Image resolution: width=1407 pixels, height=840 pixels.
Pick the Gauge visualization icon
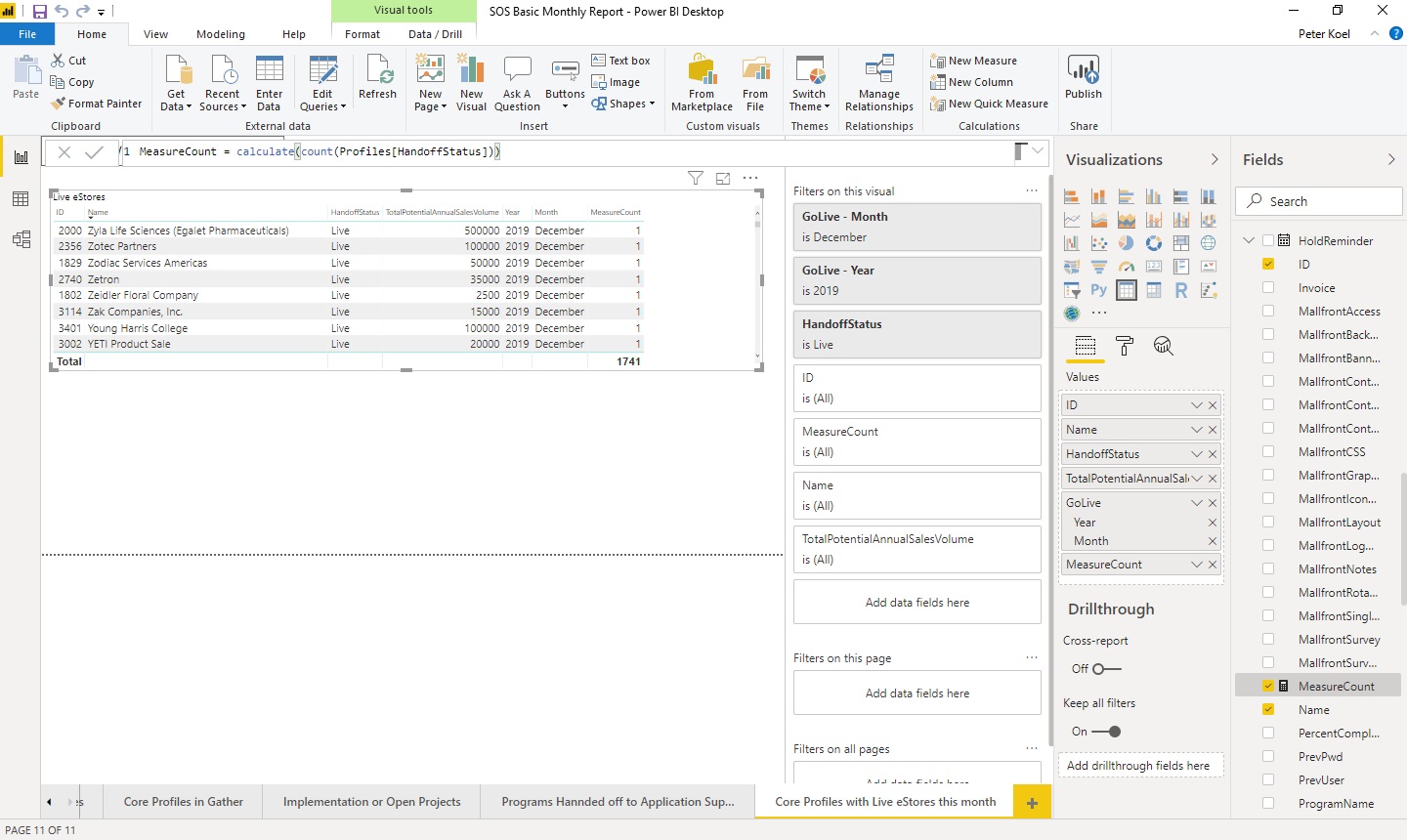tap(1127, 267)
